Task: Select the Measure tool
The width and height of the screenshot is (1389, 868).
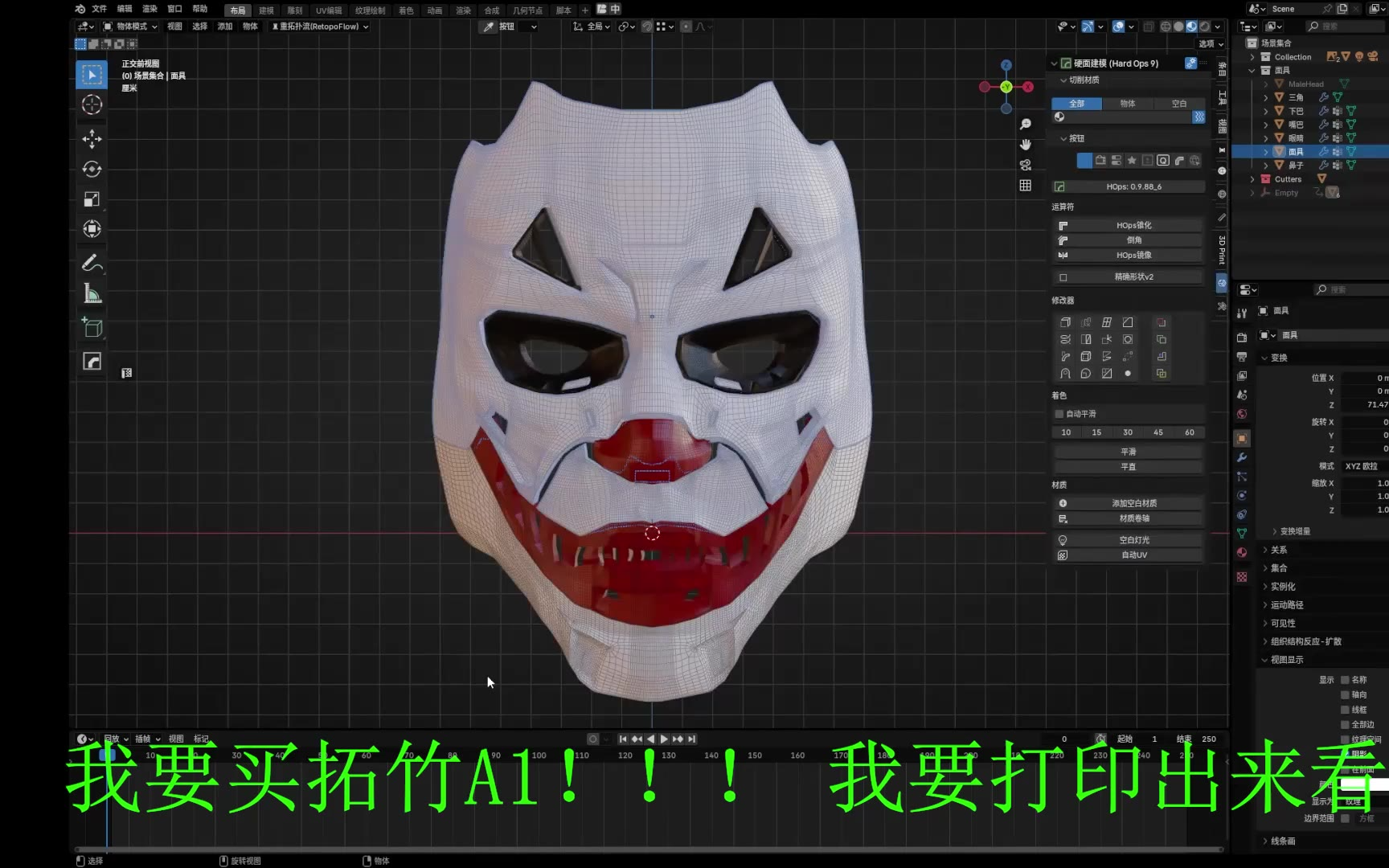Action: [x=92, y=294]
